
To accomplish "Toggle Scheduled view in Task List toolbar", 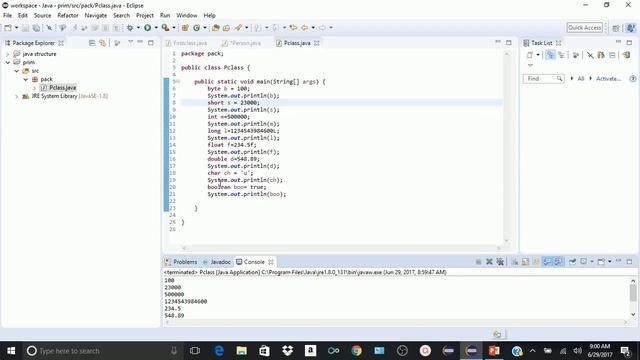I will click(562, 55).
